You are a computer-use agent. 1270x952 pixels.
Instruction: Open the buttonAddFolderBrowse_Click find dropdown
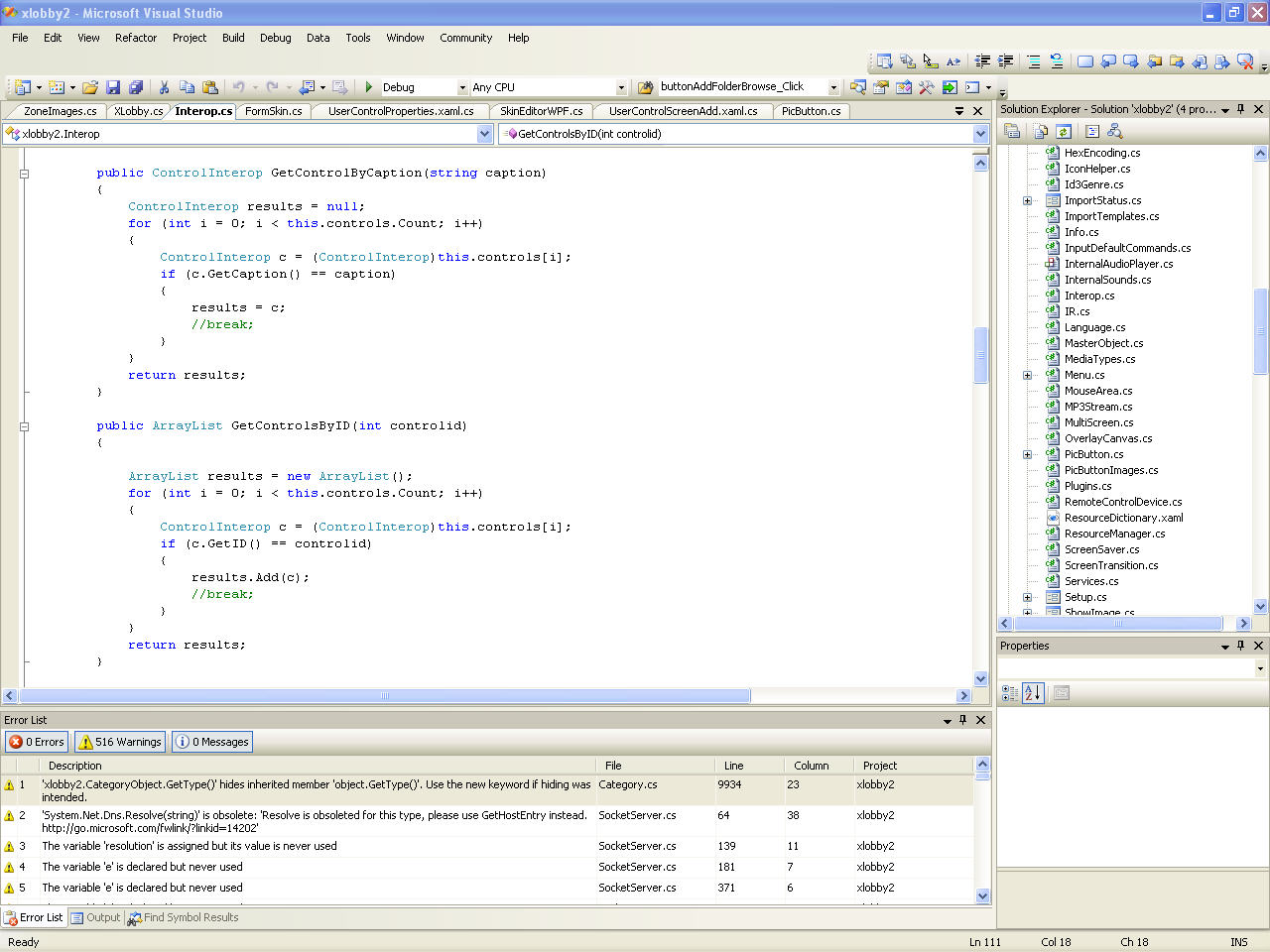(833, 87)
